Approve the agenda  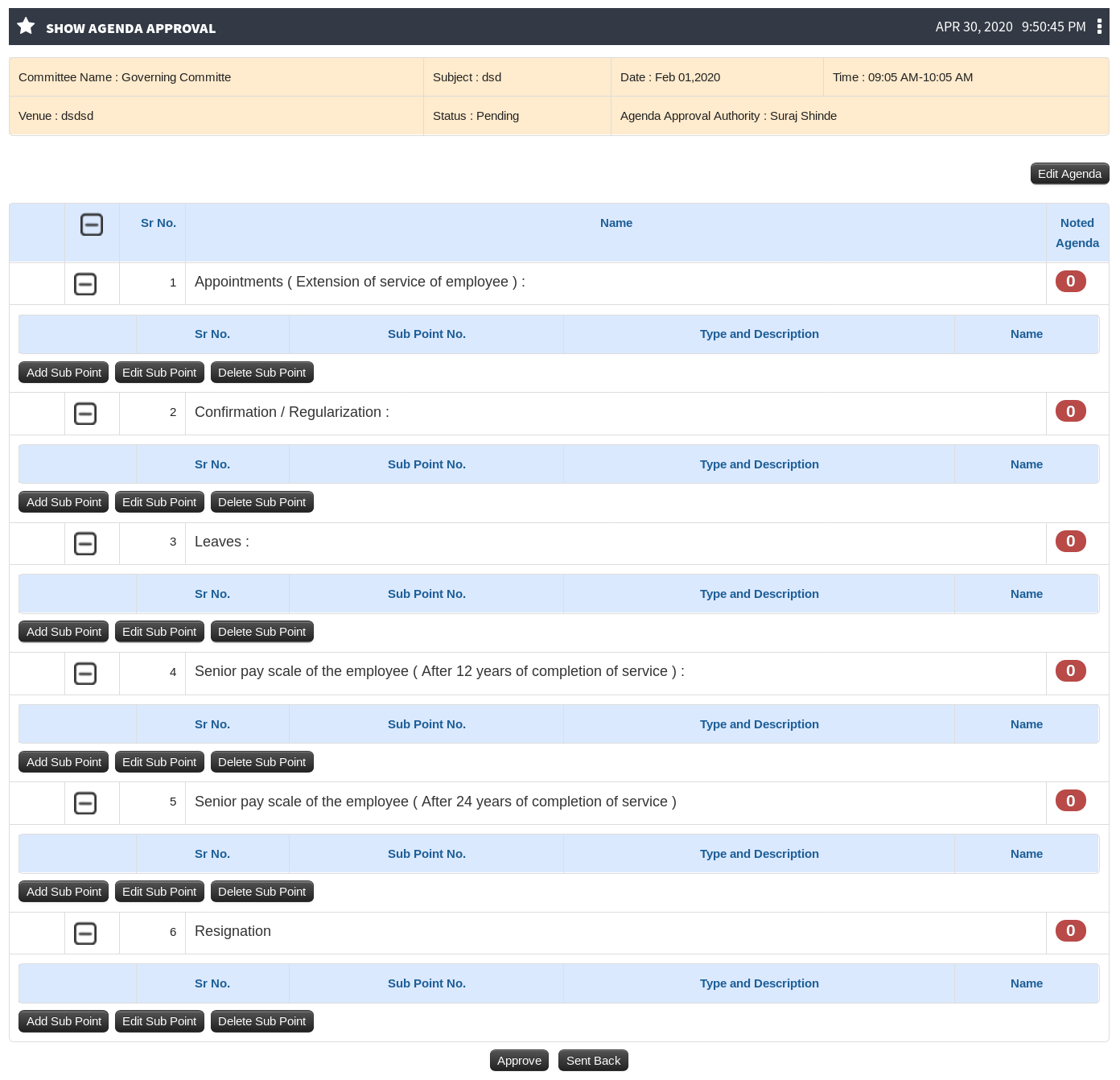[x=519, y=1061]
